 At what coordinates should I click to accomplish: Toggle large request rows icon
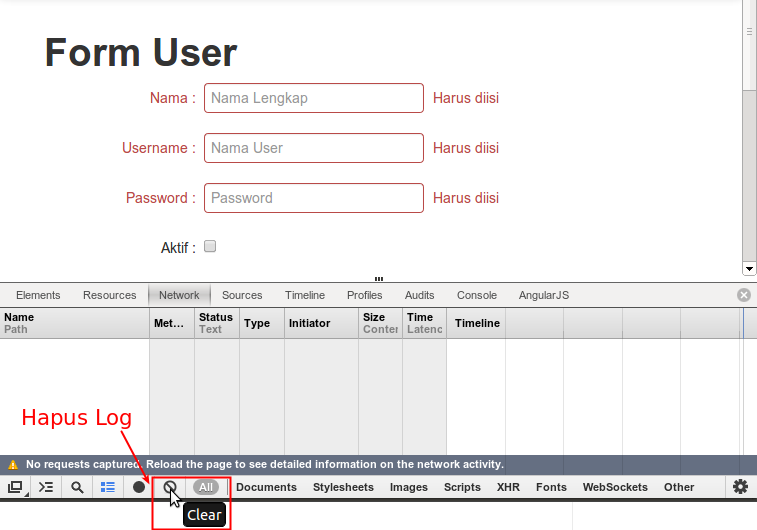pos(107,487)
